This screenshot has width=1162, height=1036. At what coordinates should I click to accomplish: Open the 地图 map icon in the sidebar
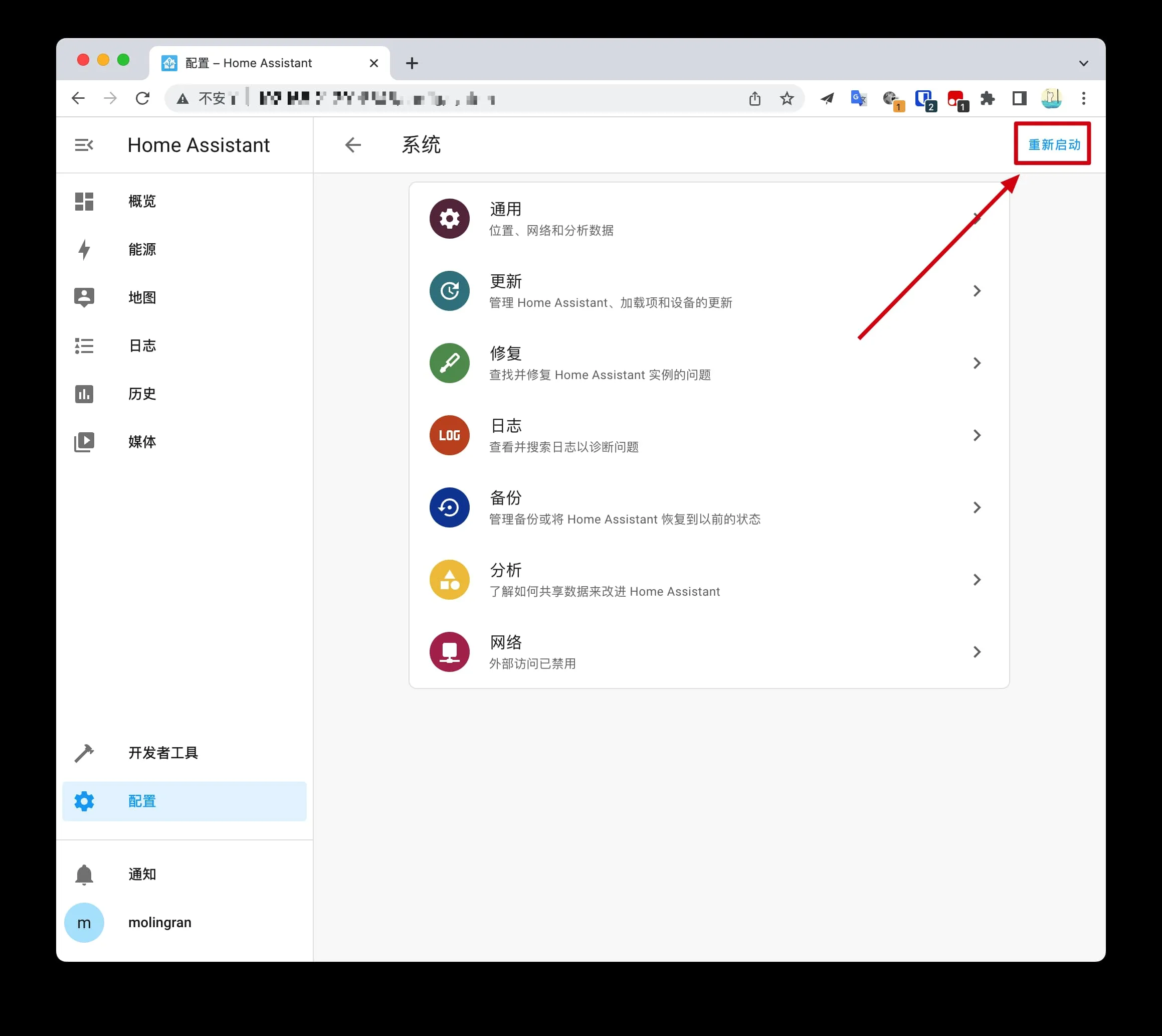tap(84, 297)
